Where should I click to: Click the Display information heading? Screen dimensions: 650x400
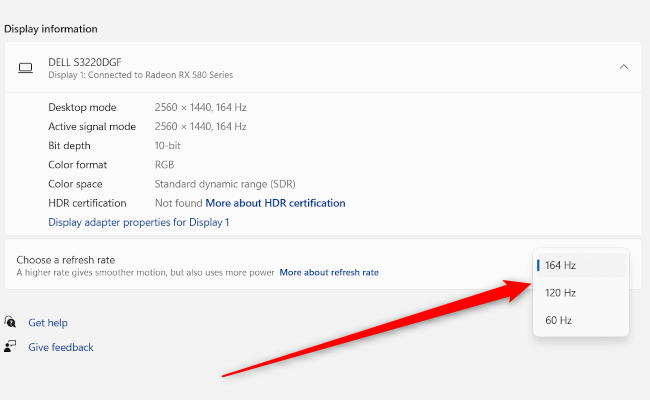(51, 29)
